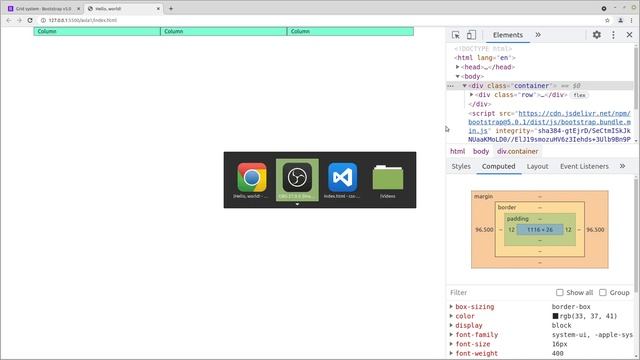This screenshot has width=640, height=360.
Task: Select html in the breadcrumb trail
Action: pos(457,151)
